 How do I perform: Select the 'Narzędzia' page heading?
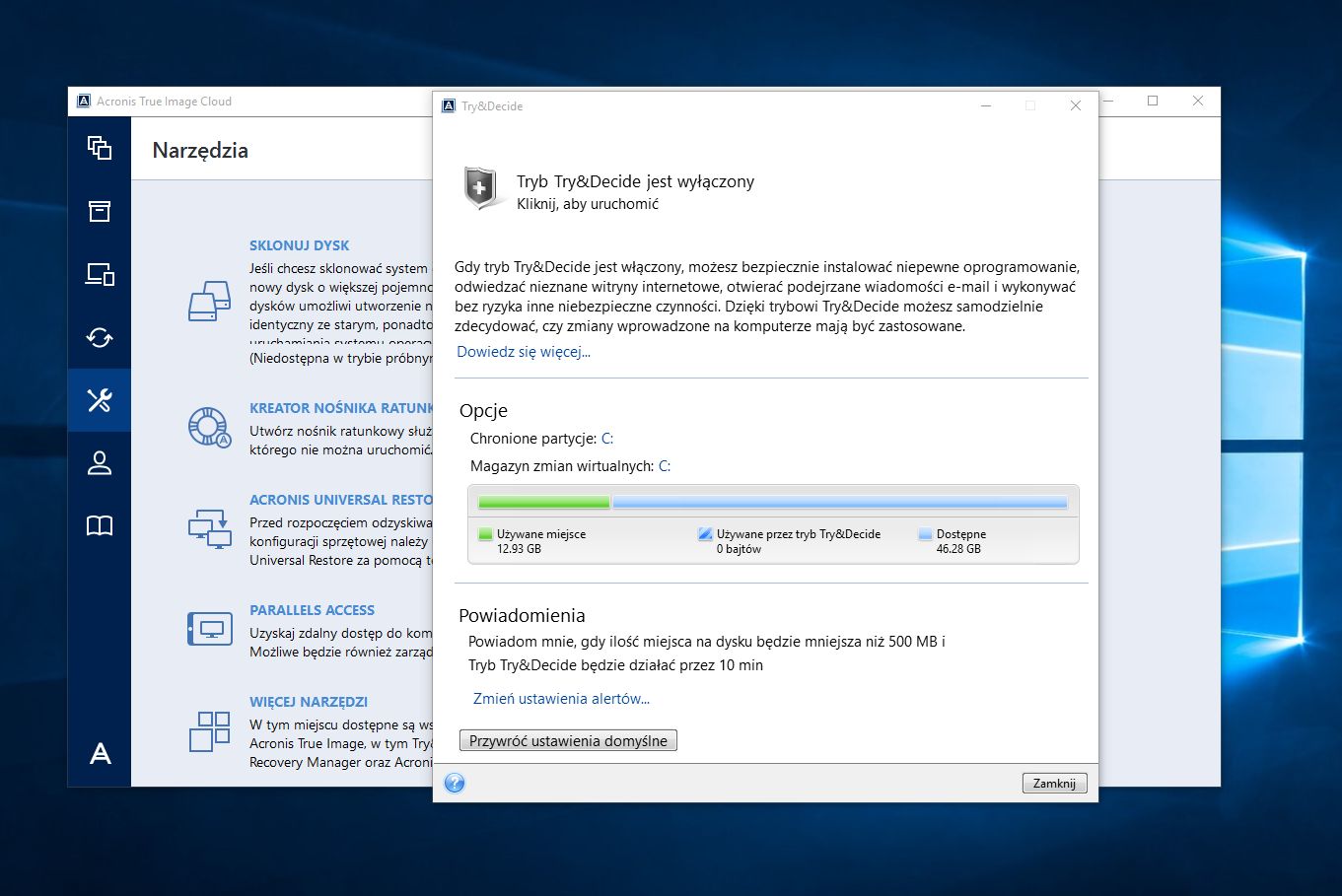pos(200,150)
